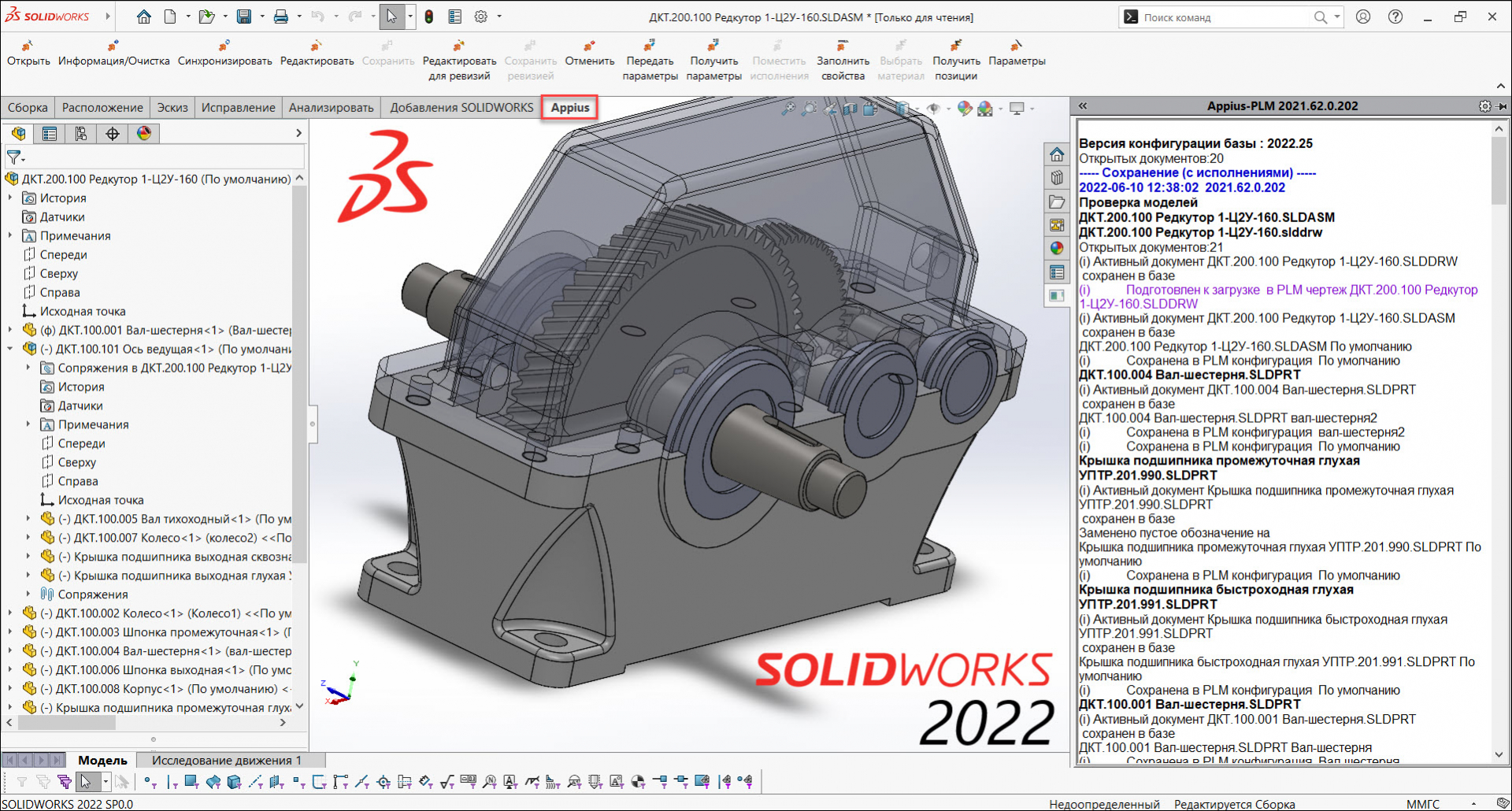1512x811 pixels.
Task: Click 'Редактировать для ревизий' command
Action: click(459, 61)
